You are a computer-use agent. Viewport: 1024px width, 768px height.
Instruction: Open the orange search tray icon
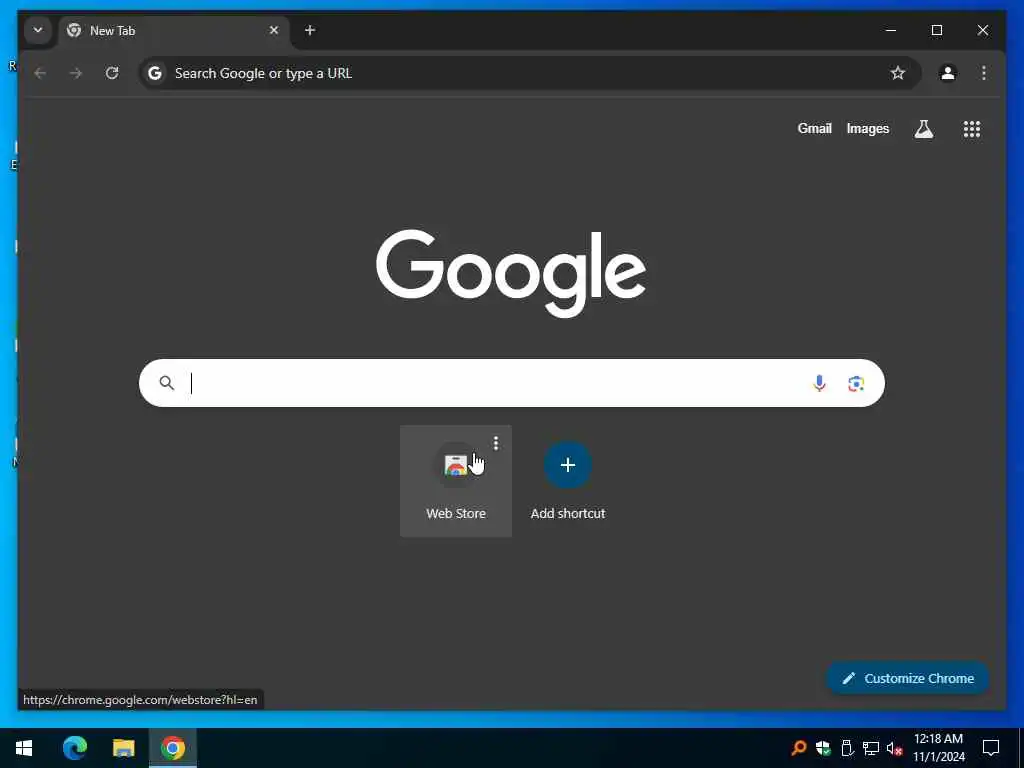[798, 748]
